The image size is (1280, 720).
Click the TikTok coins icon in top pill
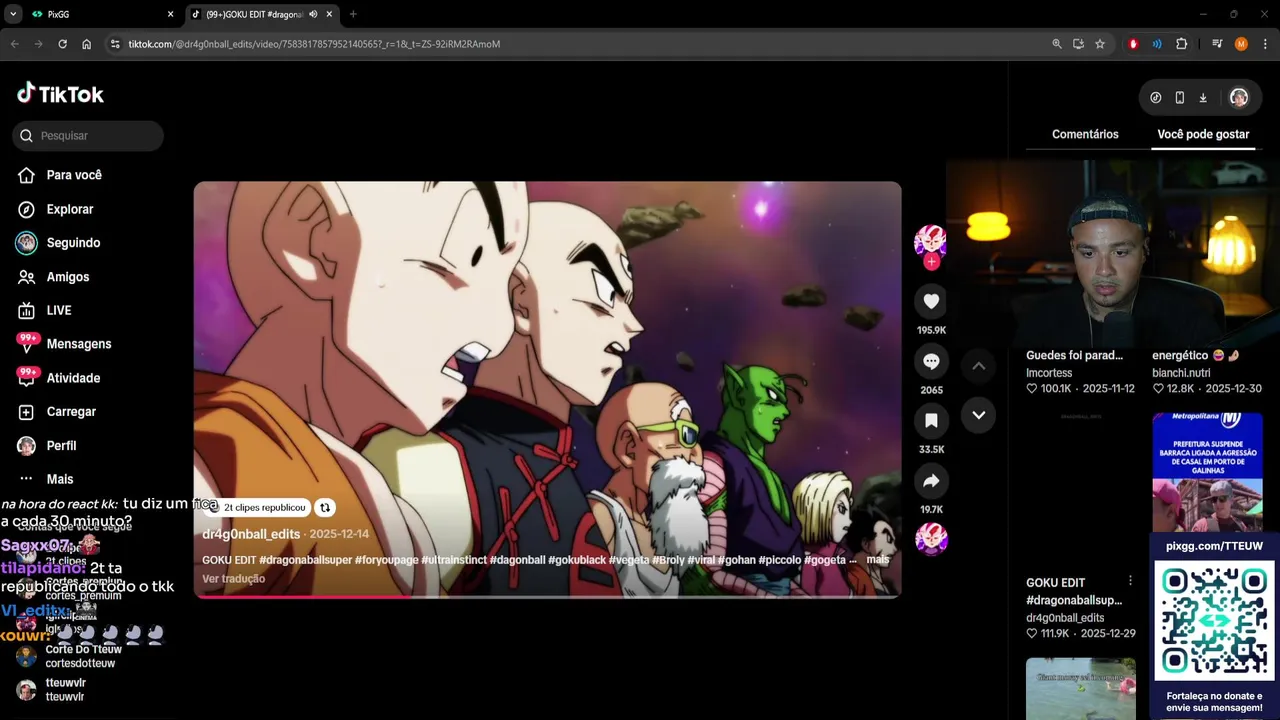[x=1156, y=98]
